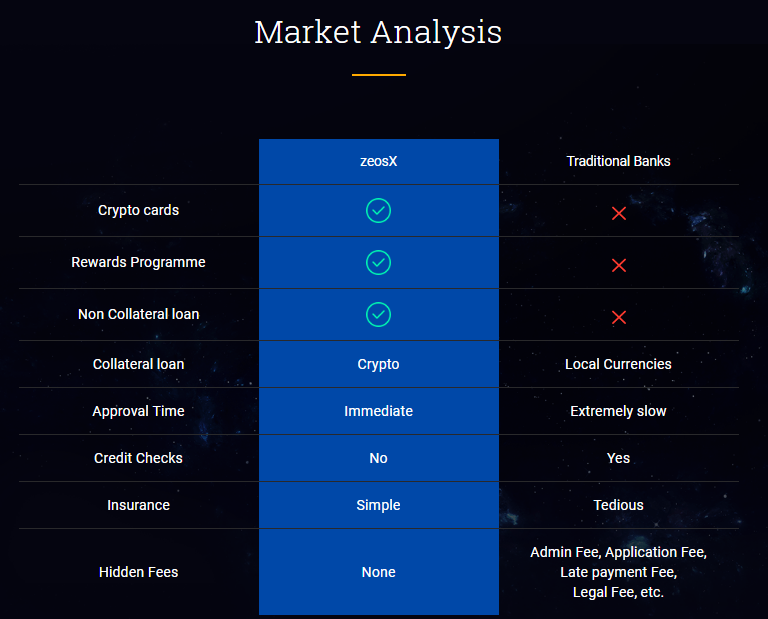Click the Crypto cell under zeosX
Screen dimensions: 768x619
(378, 364)
